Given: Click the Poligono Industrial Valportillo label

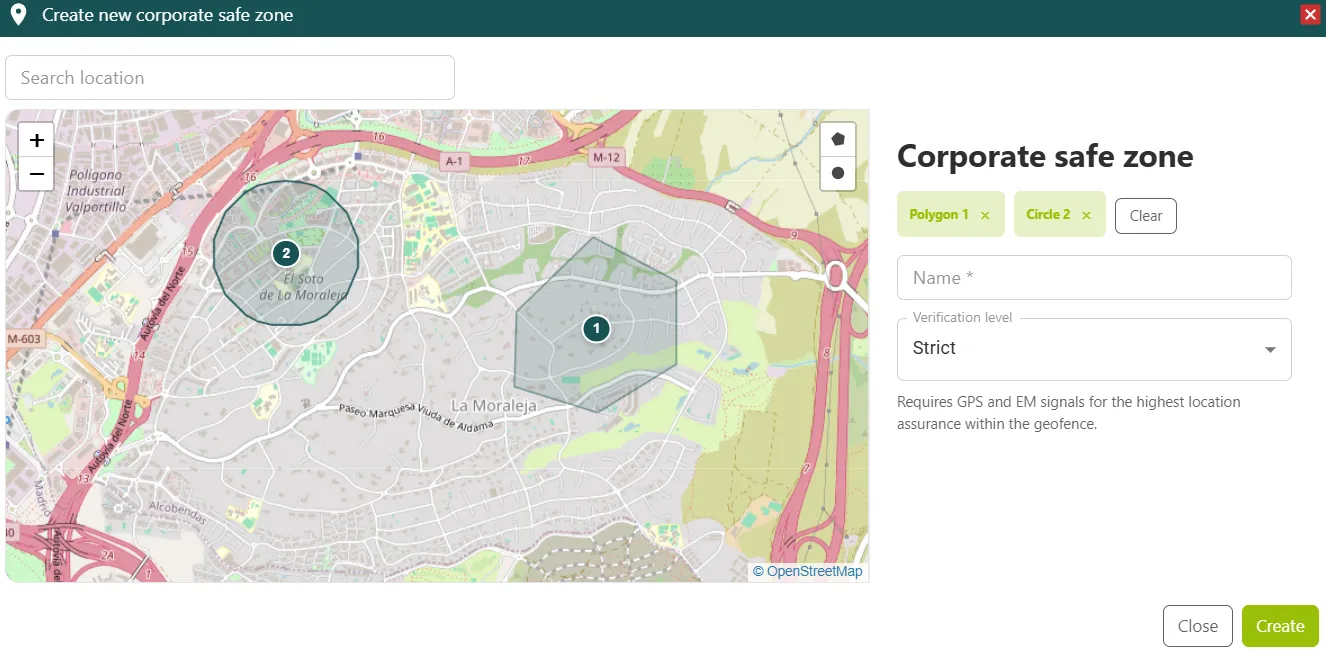Looking at the screenshot, I should click(95, 190).
